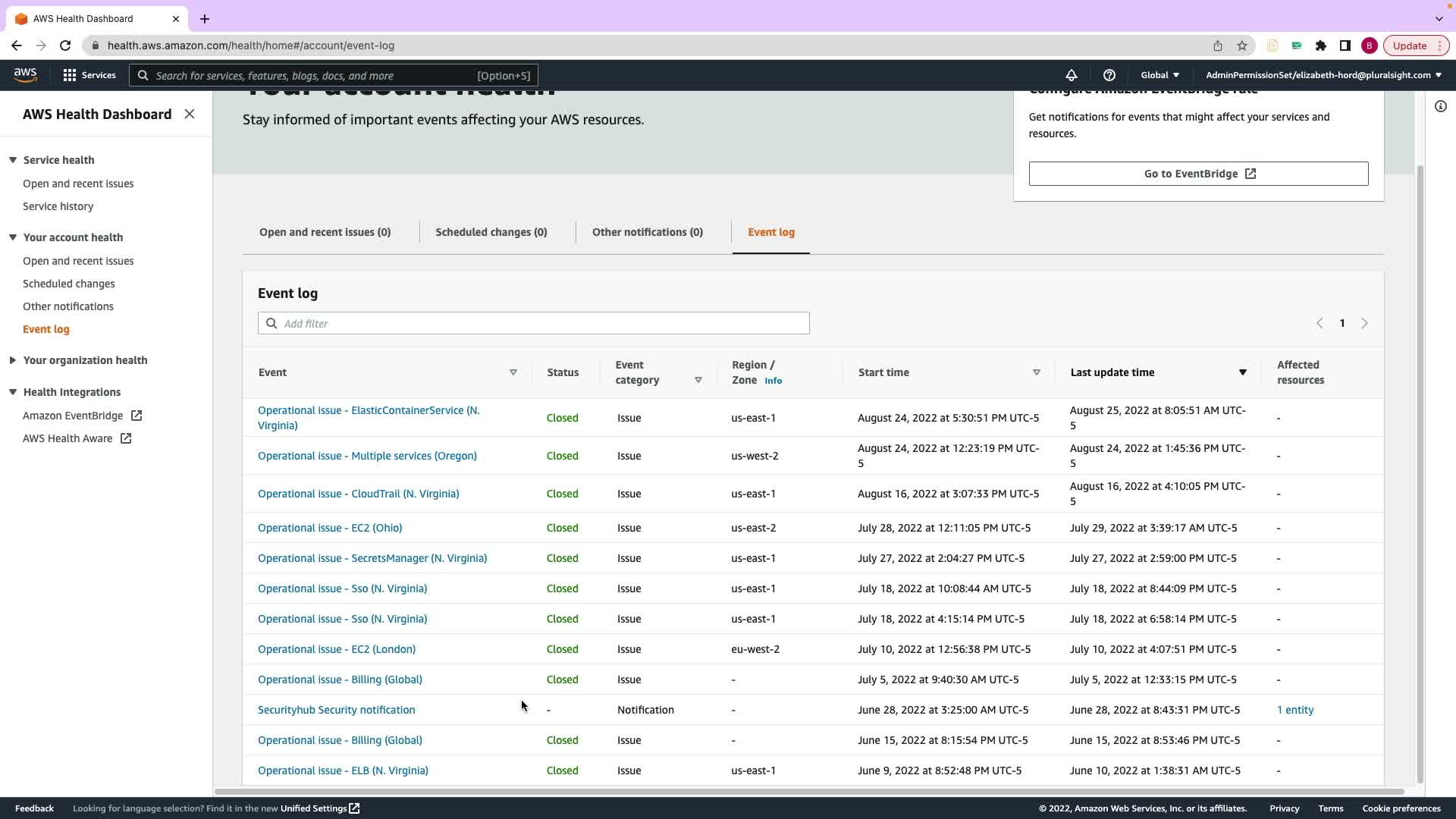Go to next page of event log
Image resolution: width=1456 pixels, height=819 pixels.
coord(1364,323)
